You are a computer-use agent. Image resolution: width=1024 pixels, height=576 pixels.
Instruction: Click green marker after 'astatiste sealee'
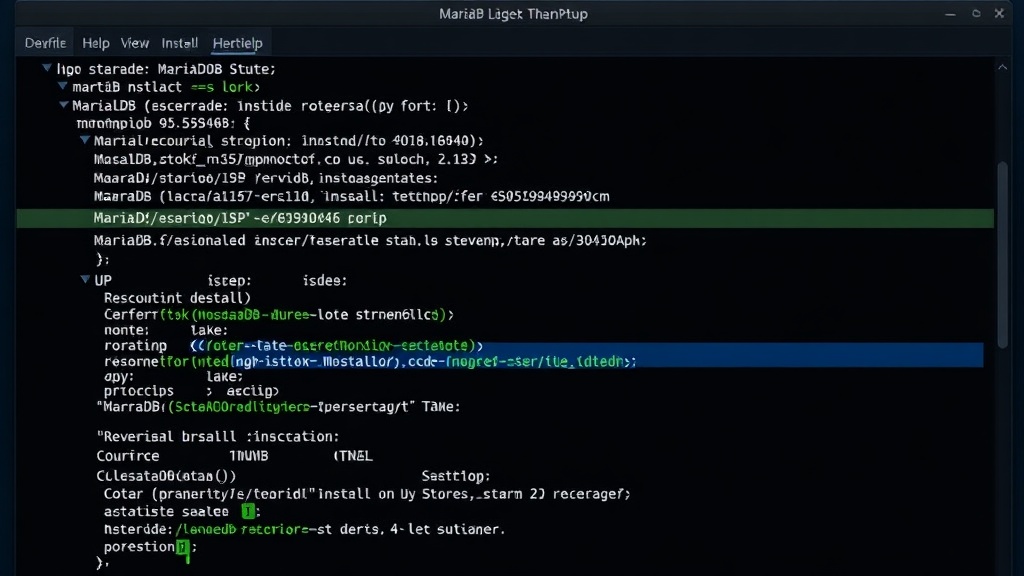[248, 511]
